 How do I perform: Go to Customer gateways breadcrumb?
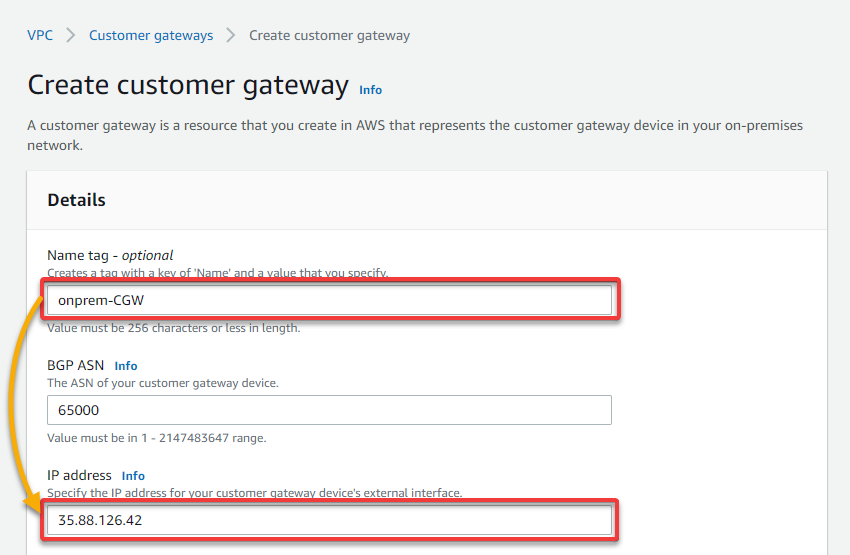coord(151,35)
